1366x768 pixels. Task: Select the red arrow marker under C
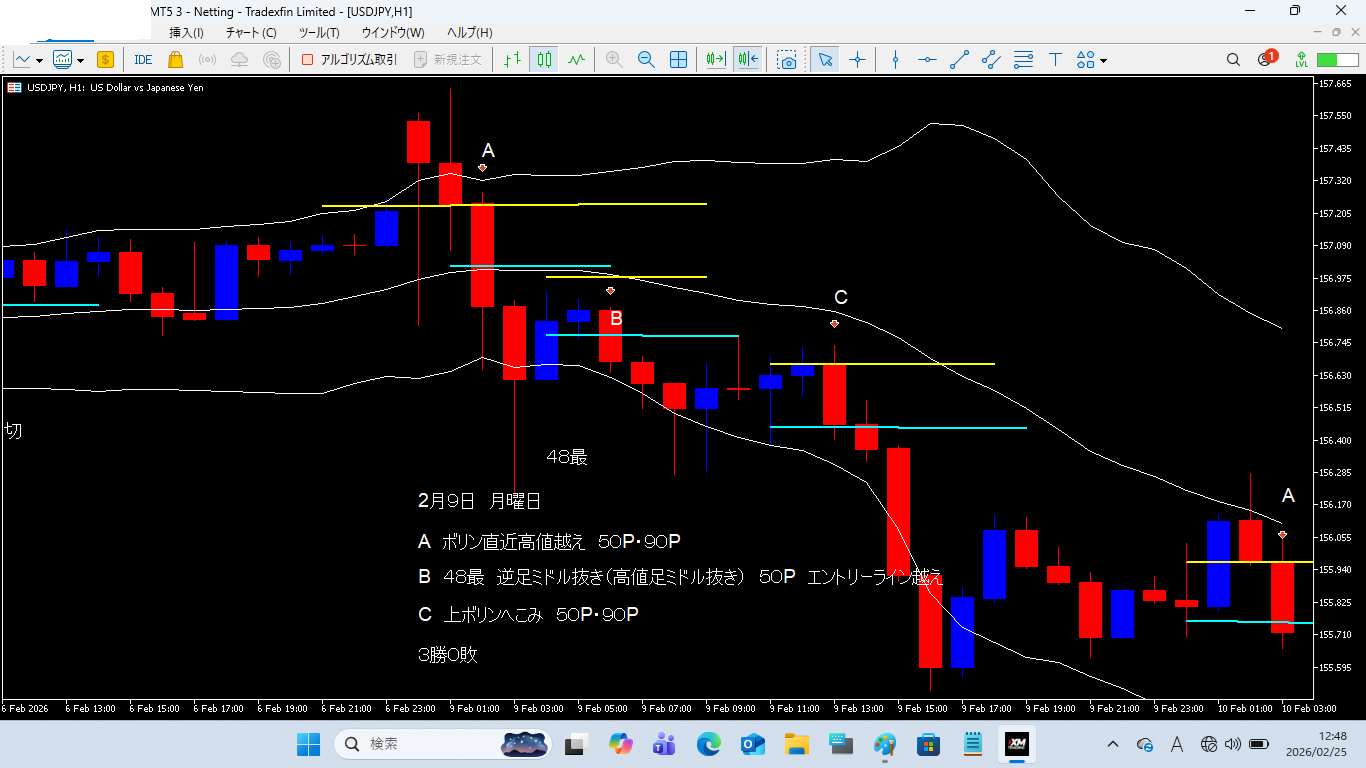(x=834, y=324)
